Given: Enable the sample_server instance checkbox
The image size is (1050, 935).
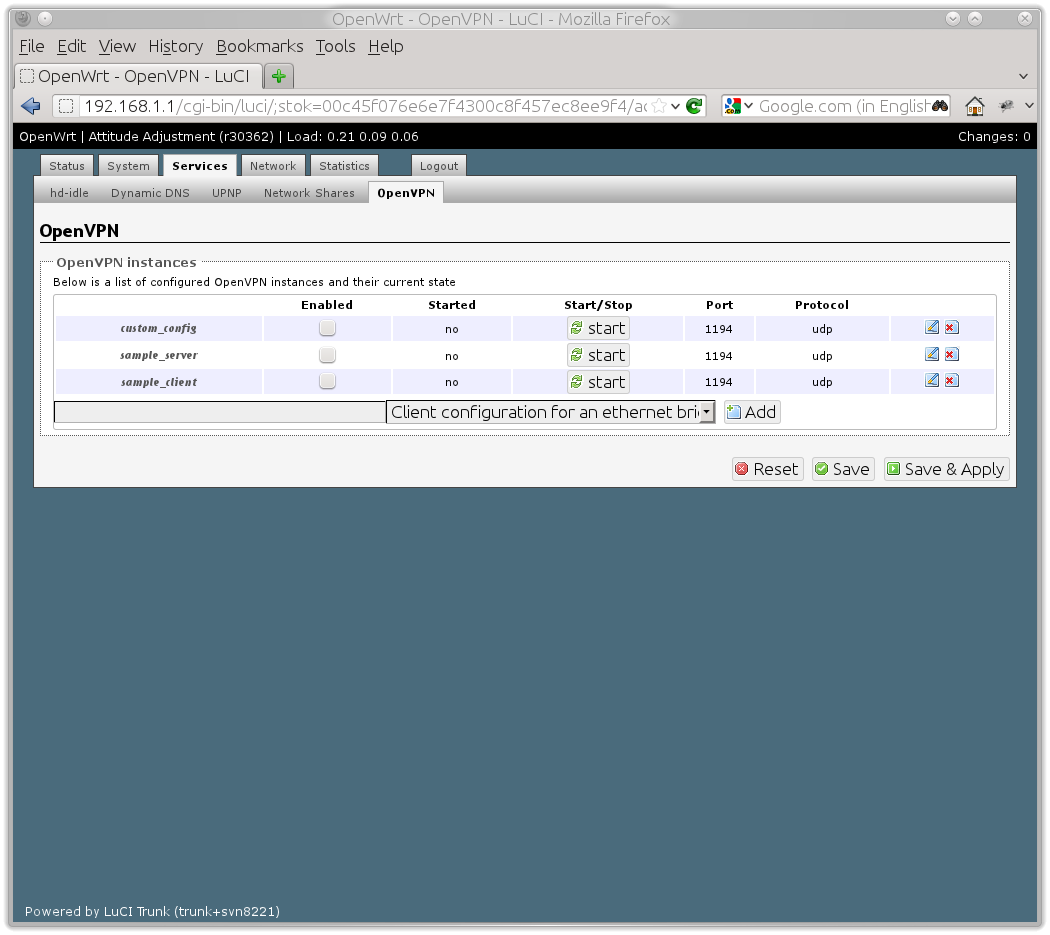Looking at the screenshot, I should coord(327,354).
